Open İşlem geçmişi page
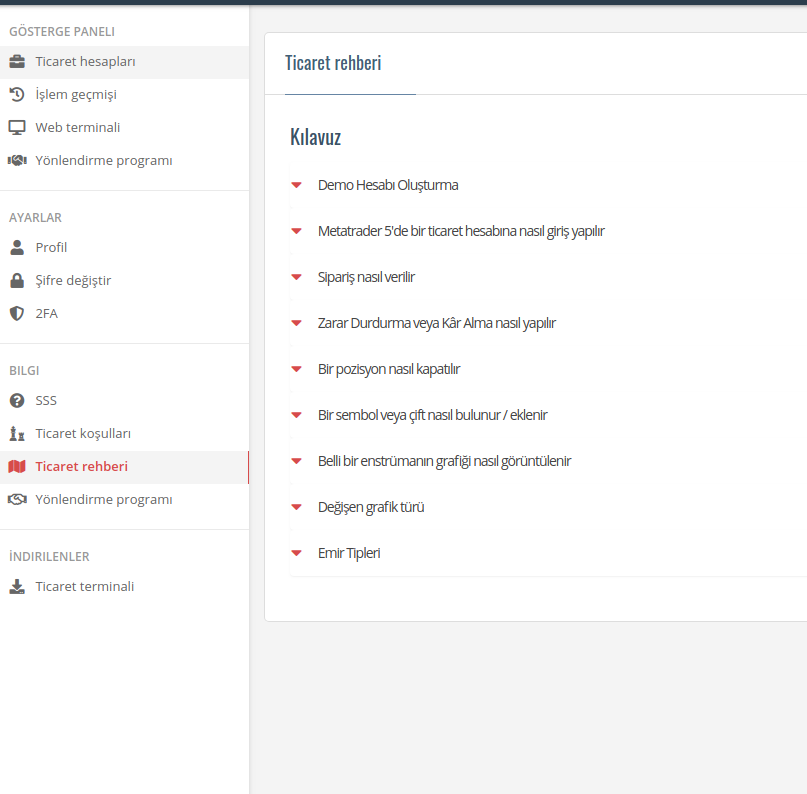807x794 pixels. 125,95
